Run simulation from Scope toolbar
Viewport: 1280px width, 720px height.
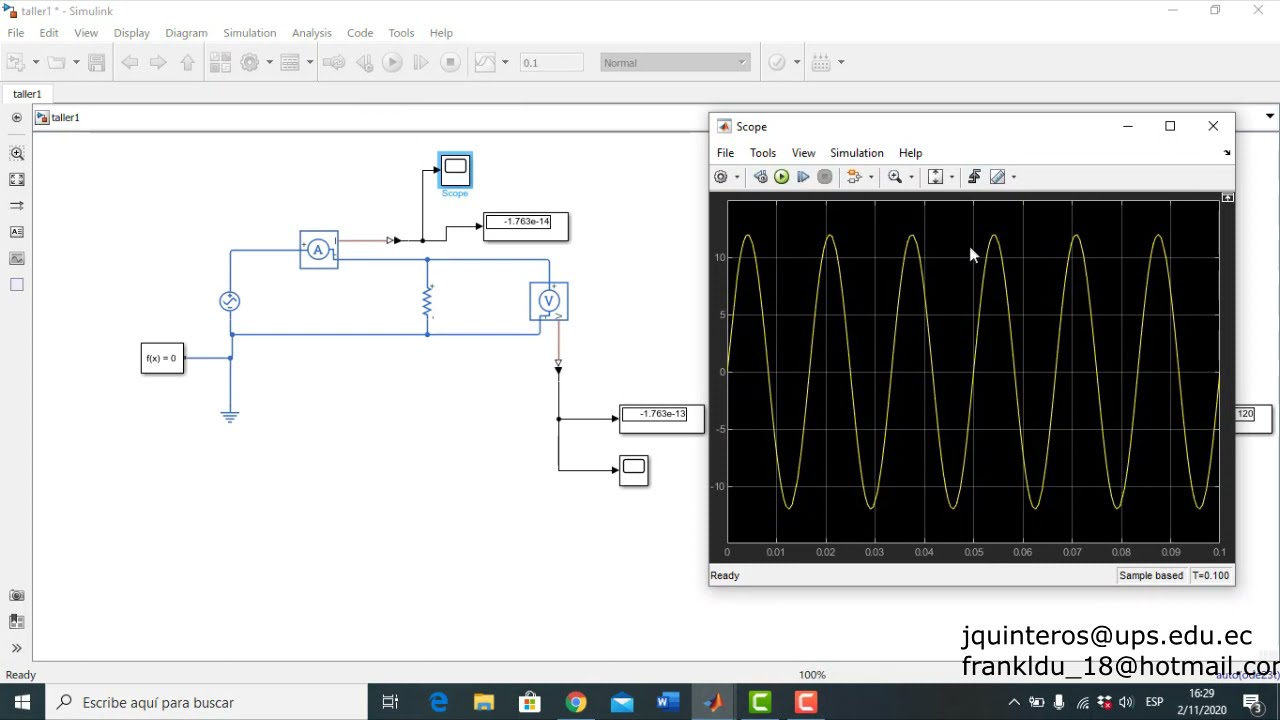coord(781,177)
